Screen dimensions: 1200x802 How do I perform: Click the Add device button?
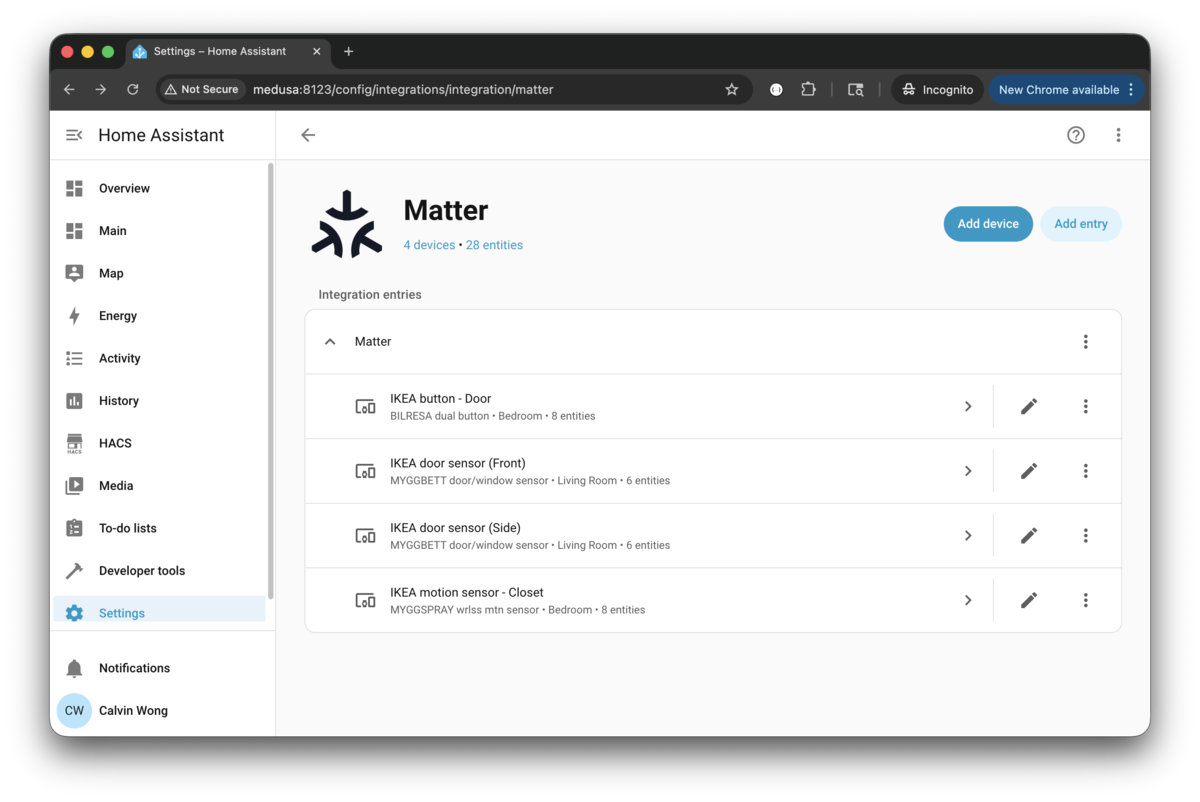[987, 224]
